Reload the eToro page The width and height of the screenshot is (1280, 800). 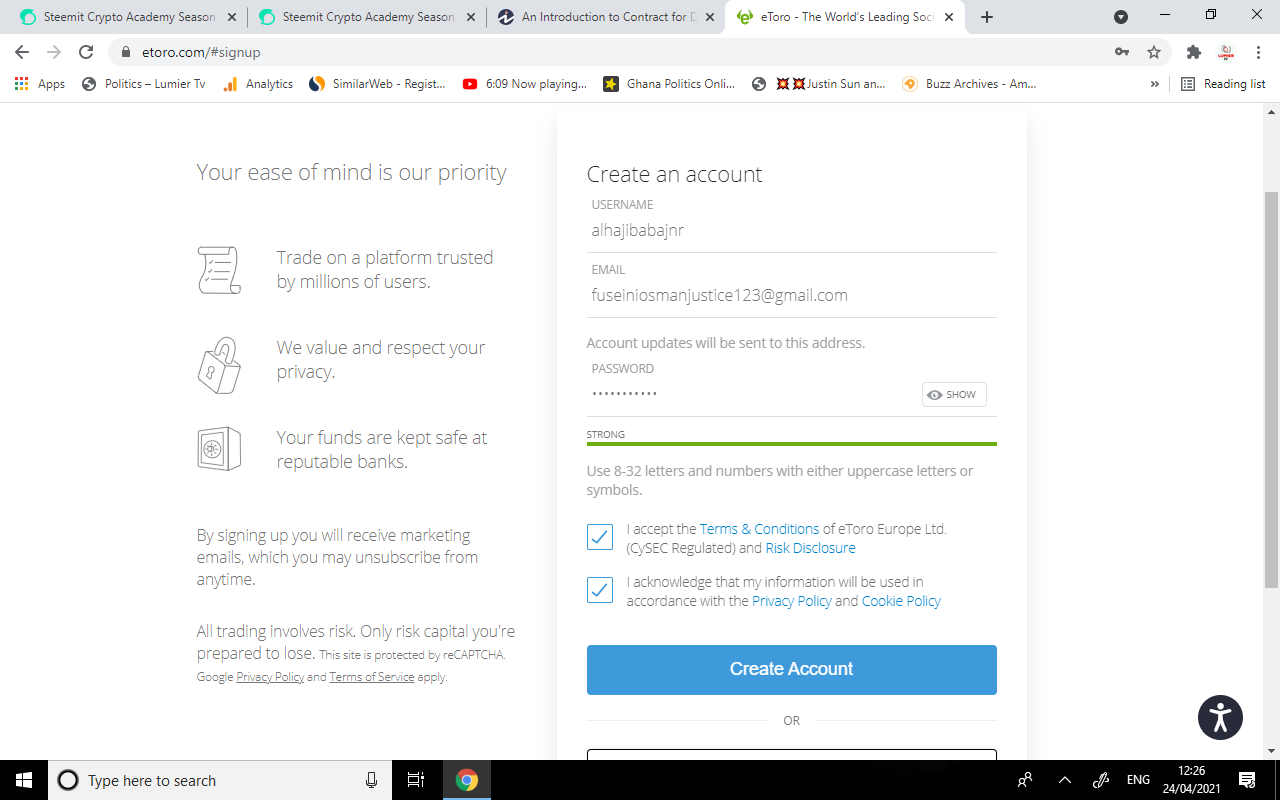(x=86, y=52)
